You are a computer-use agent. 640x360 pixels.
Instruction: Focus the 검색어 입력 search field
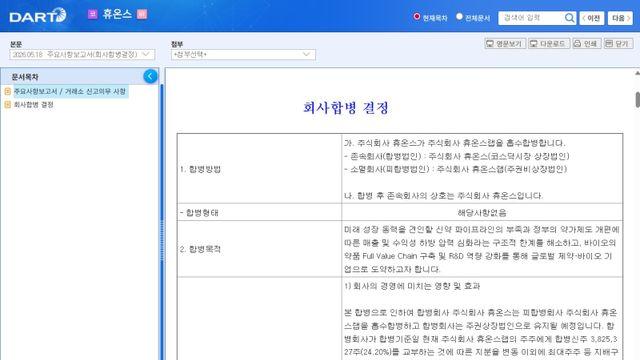[531, 18]
